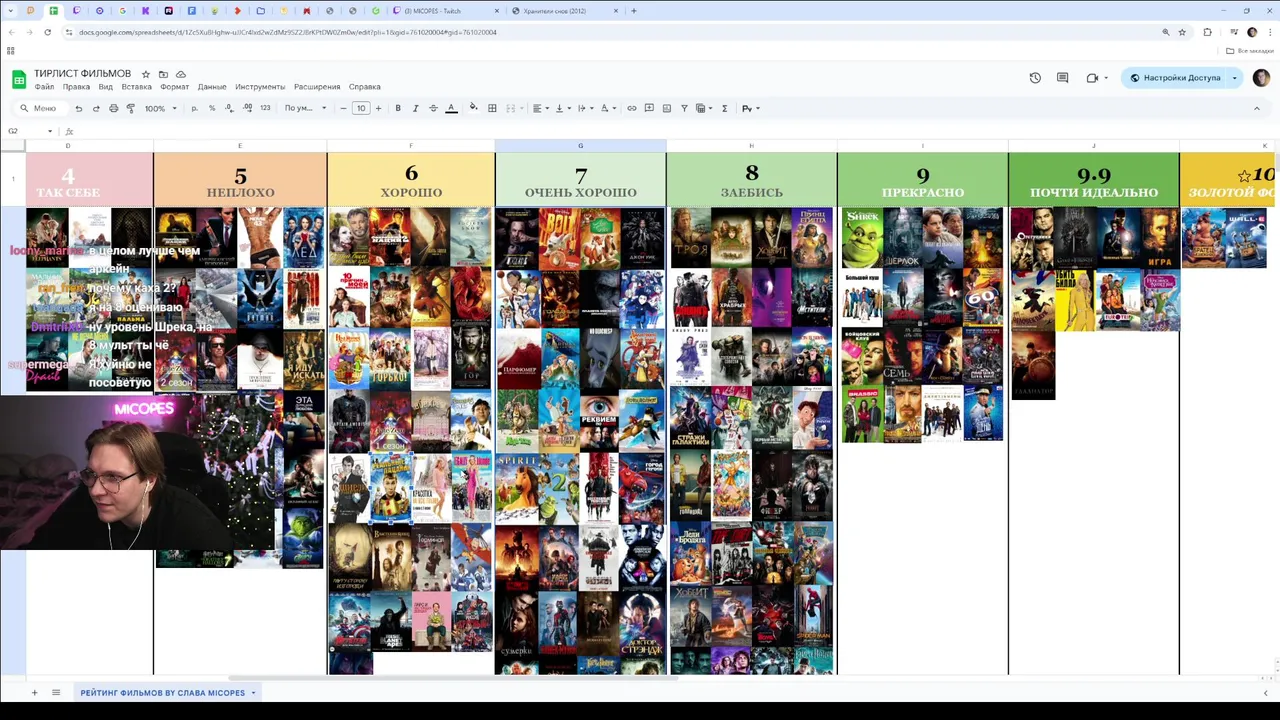The image size is (1280, 720).
Task: Click the Increase decimal places icon
Action: 246,108
